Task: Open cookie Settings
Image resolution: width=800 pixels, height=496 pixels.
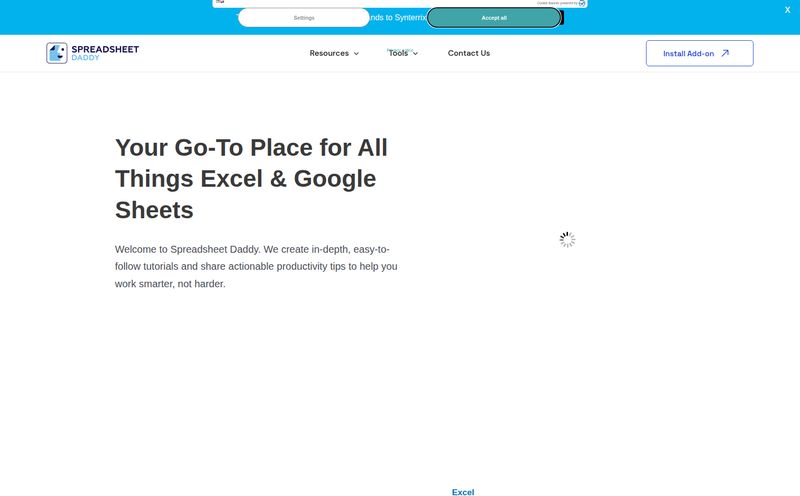Action: (x=303, y=18)
